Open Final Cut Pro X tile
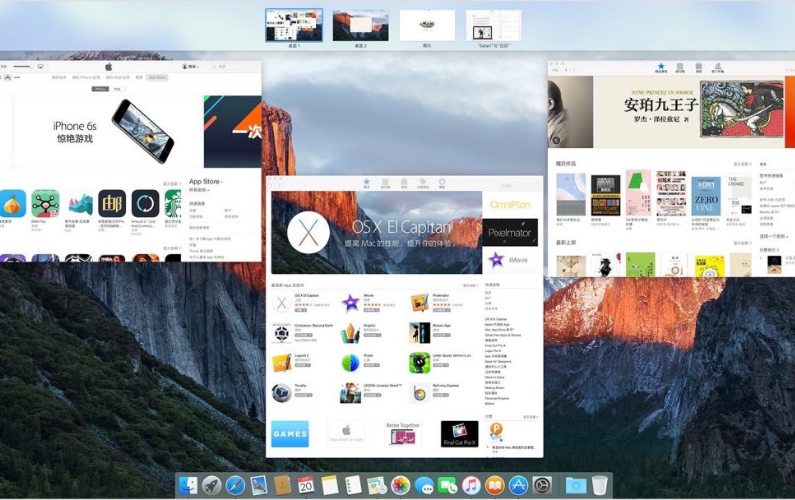The height and width of the screenshot is (500, 795). coord(459,434)
